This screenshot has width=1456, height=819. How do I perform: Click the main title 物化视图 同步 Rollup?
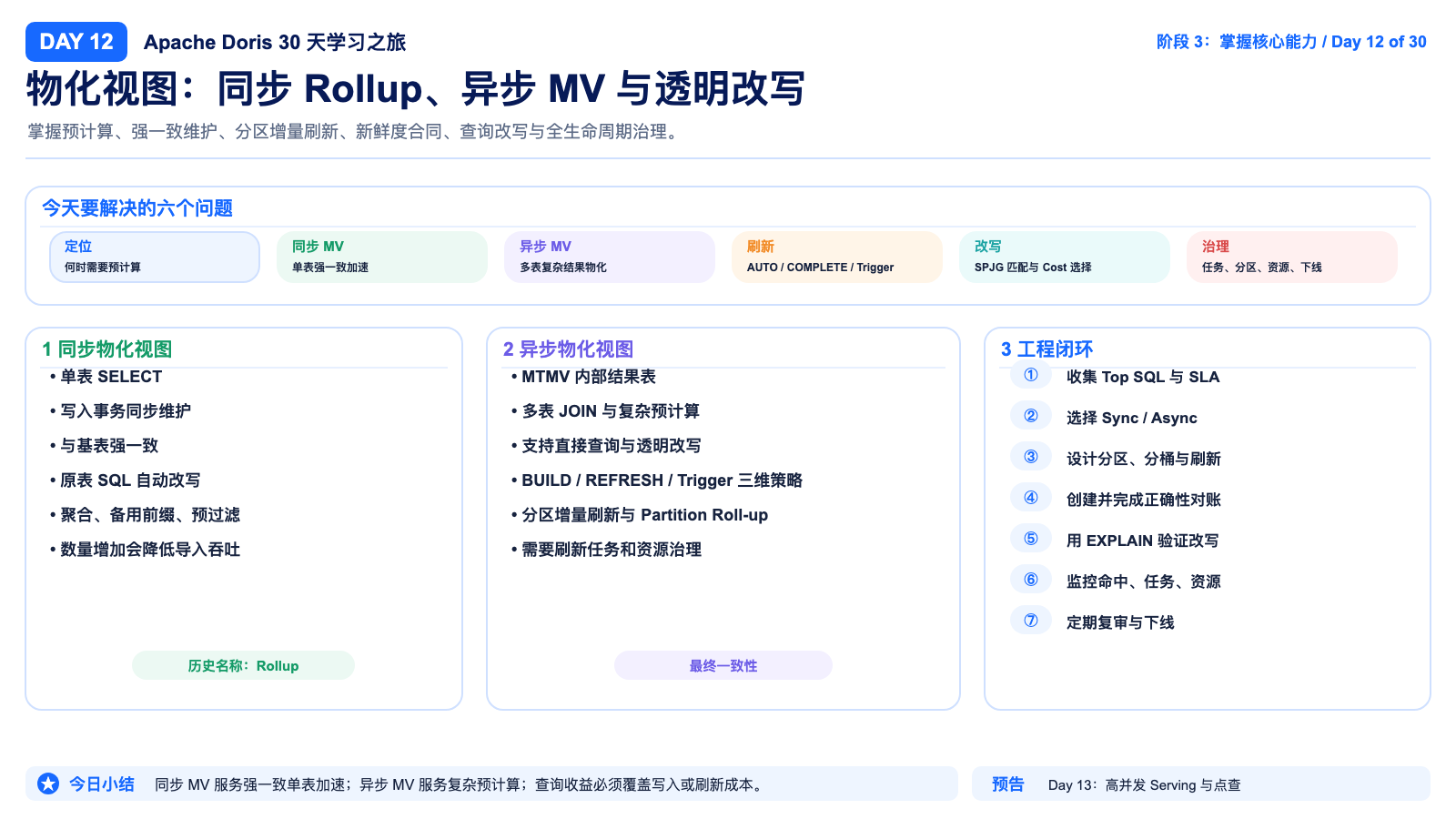point(416,89)
